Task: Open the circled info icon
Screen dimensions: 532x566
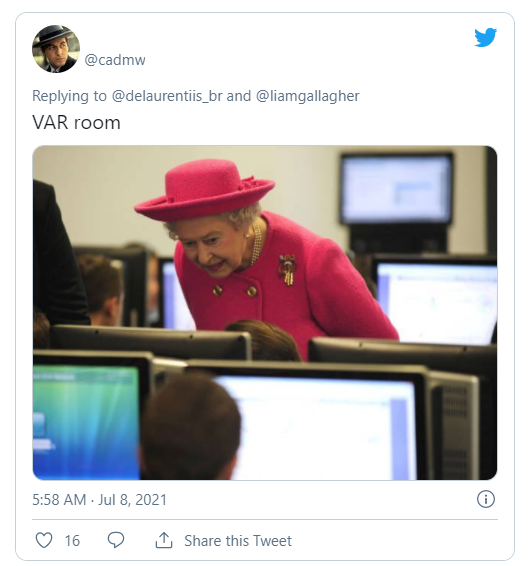Action: coord(486,500)
